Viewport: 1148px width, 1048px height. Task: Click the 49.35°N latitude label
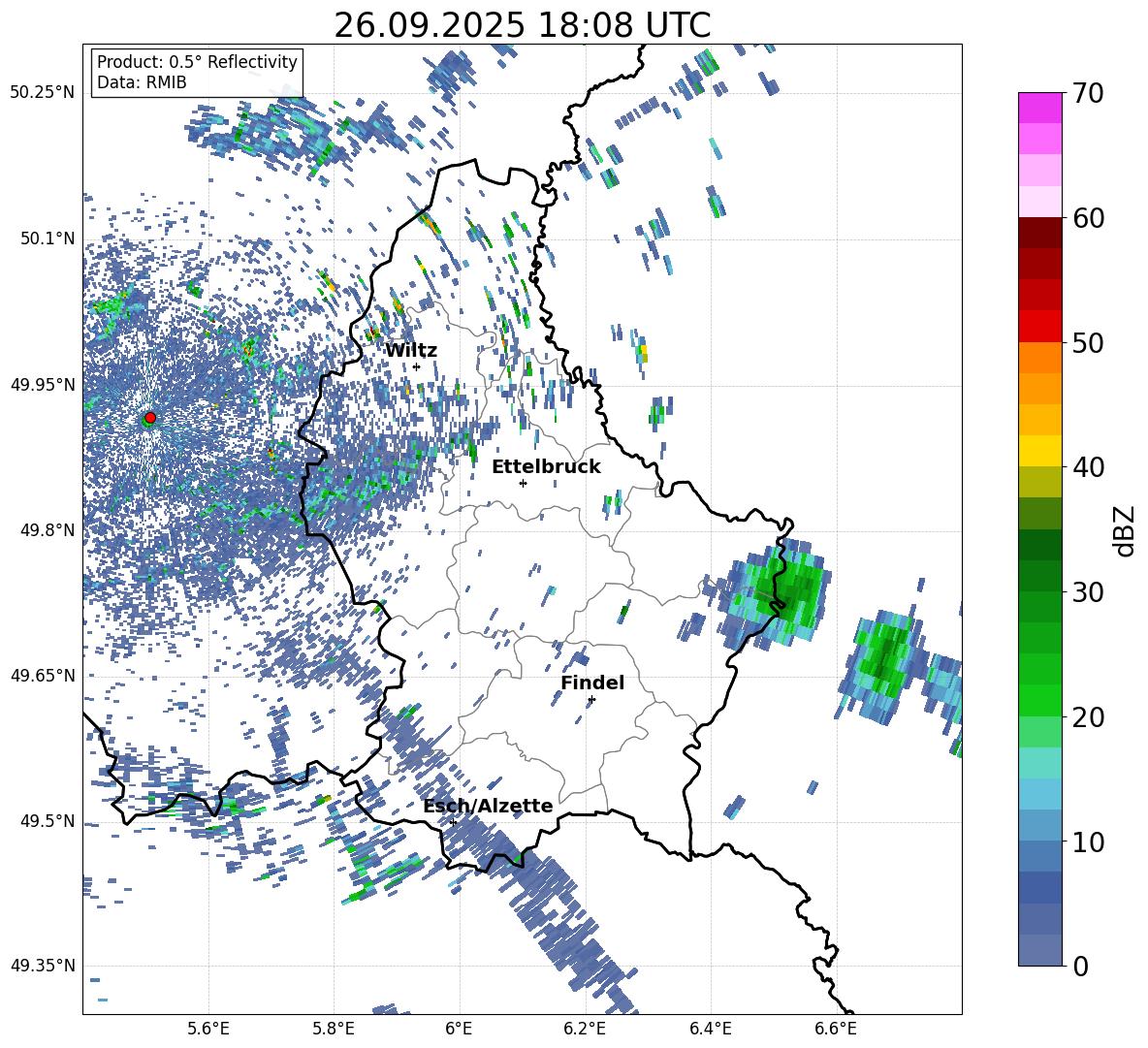(43, 966)
